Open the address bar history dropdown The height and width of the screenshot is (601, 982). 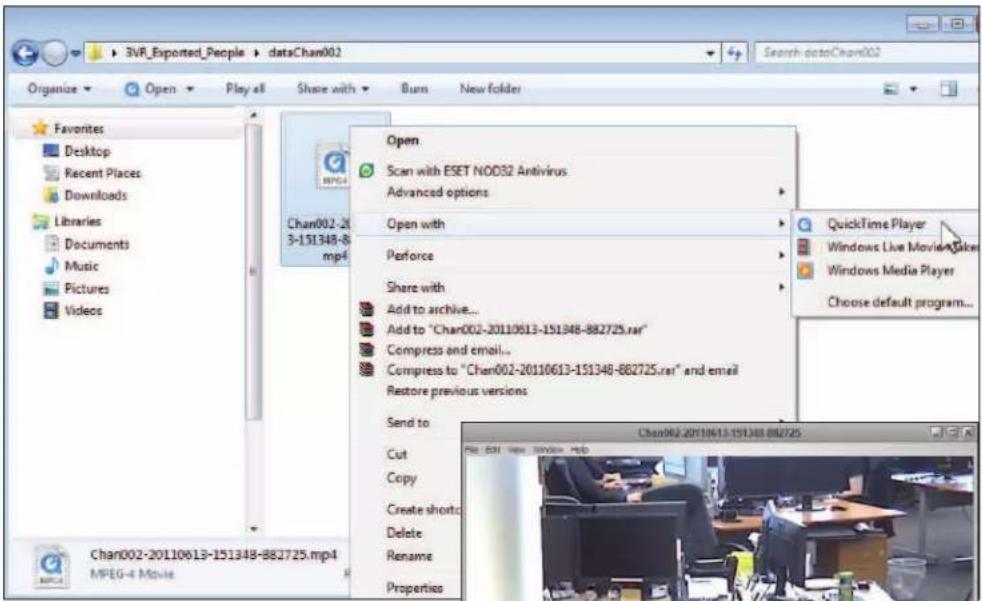[x=710, y=53]
